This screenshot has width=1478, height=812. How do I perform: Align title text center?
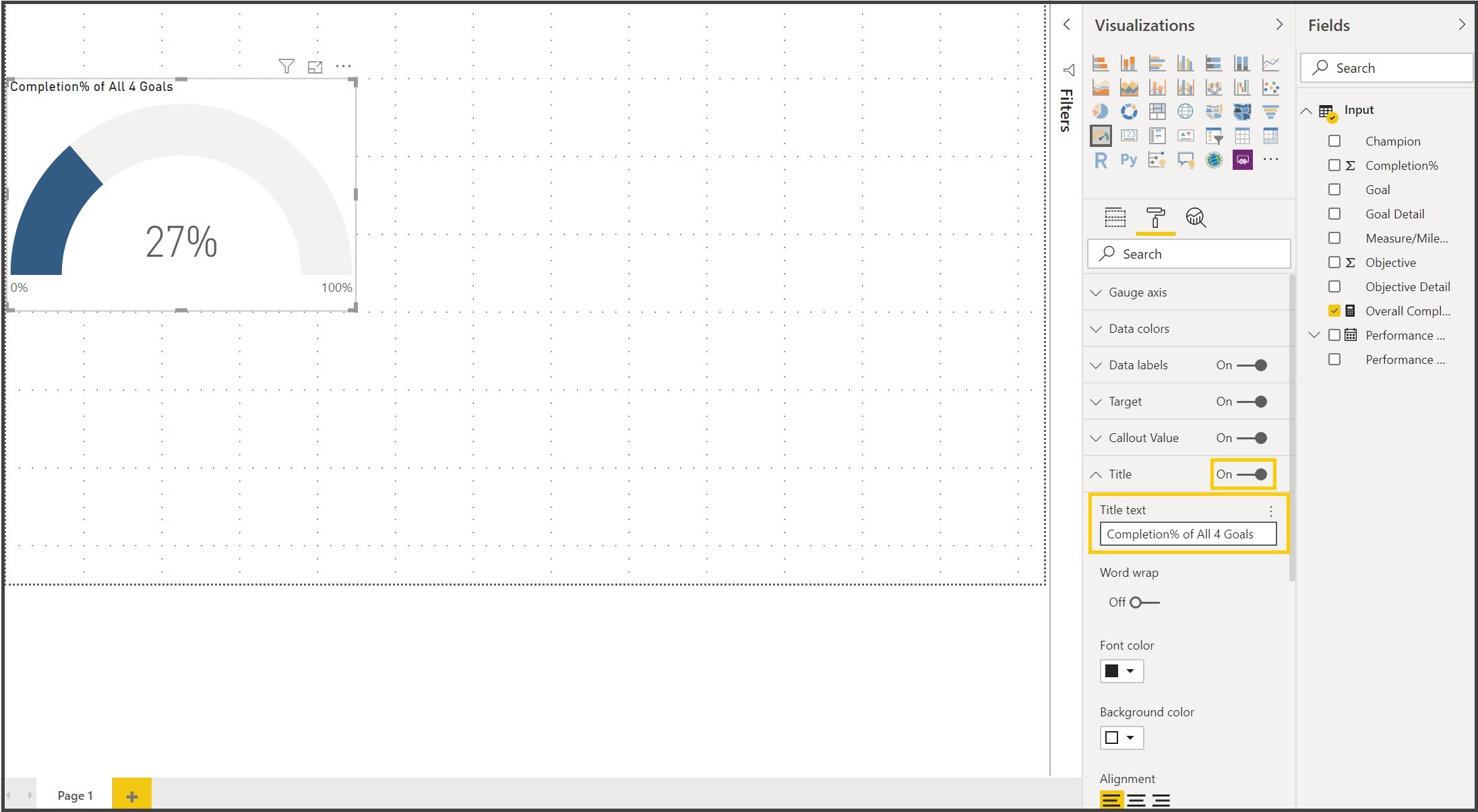pos(1136,800)
